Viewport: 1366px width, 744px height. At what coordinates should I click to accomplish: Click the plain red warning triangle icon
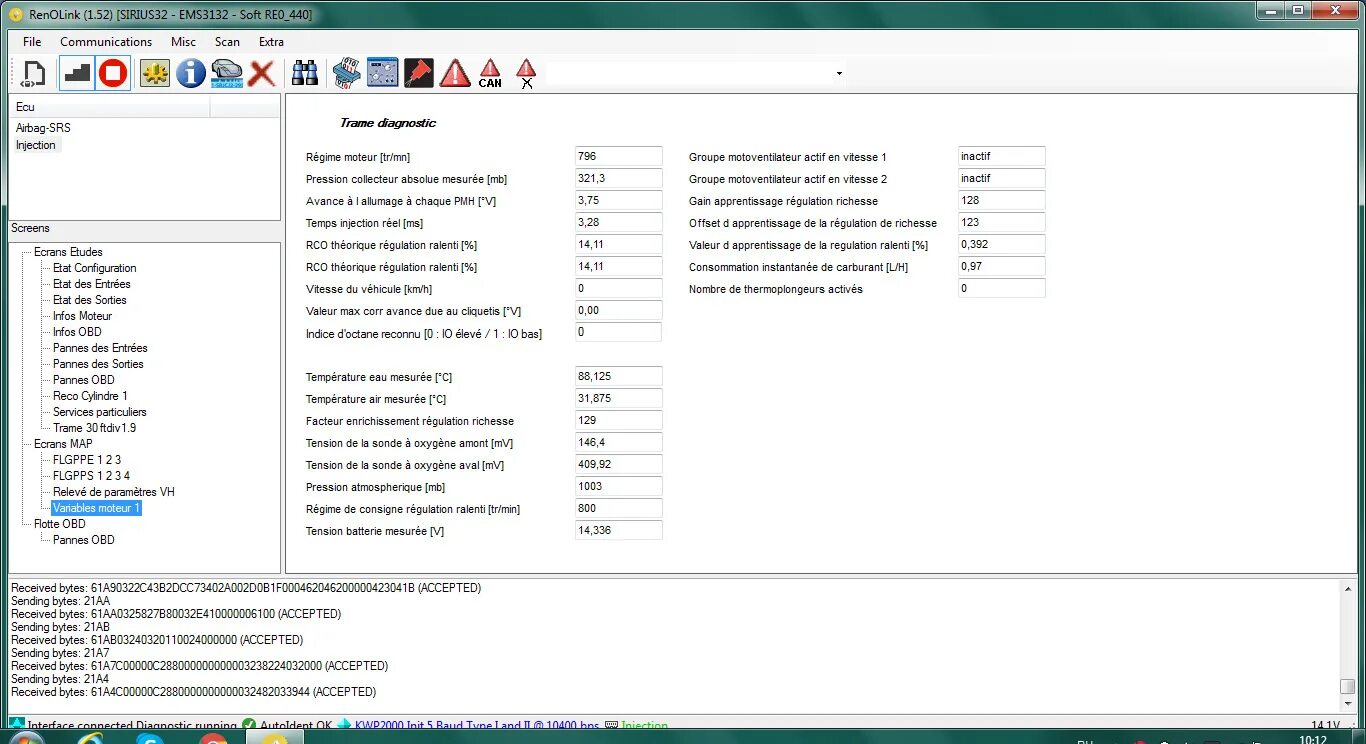point(455,73)
